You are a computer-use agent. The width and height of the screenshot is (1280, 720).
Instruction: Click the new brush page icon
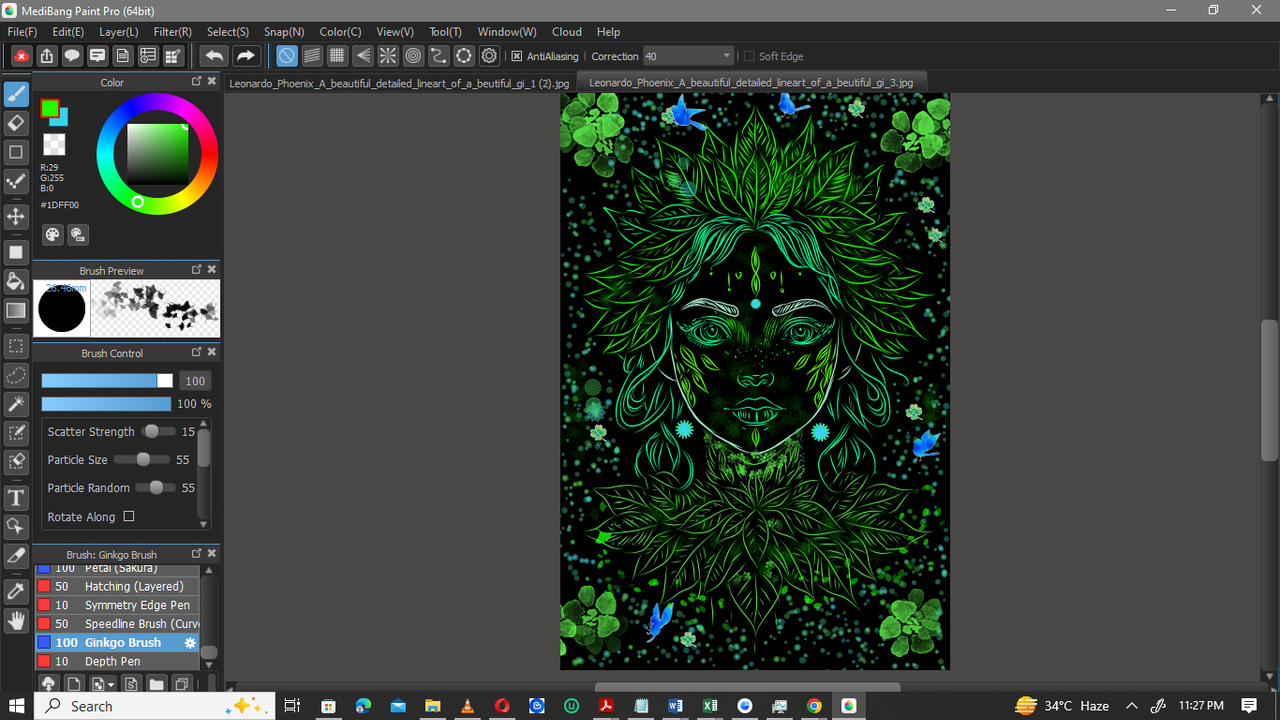(x=74, y=684)
